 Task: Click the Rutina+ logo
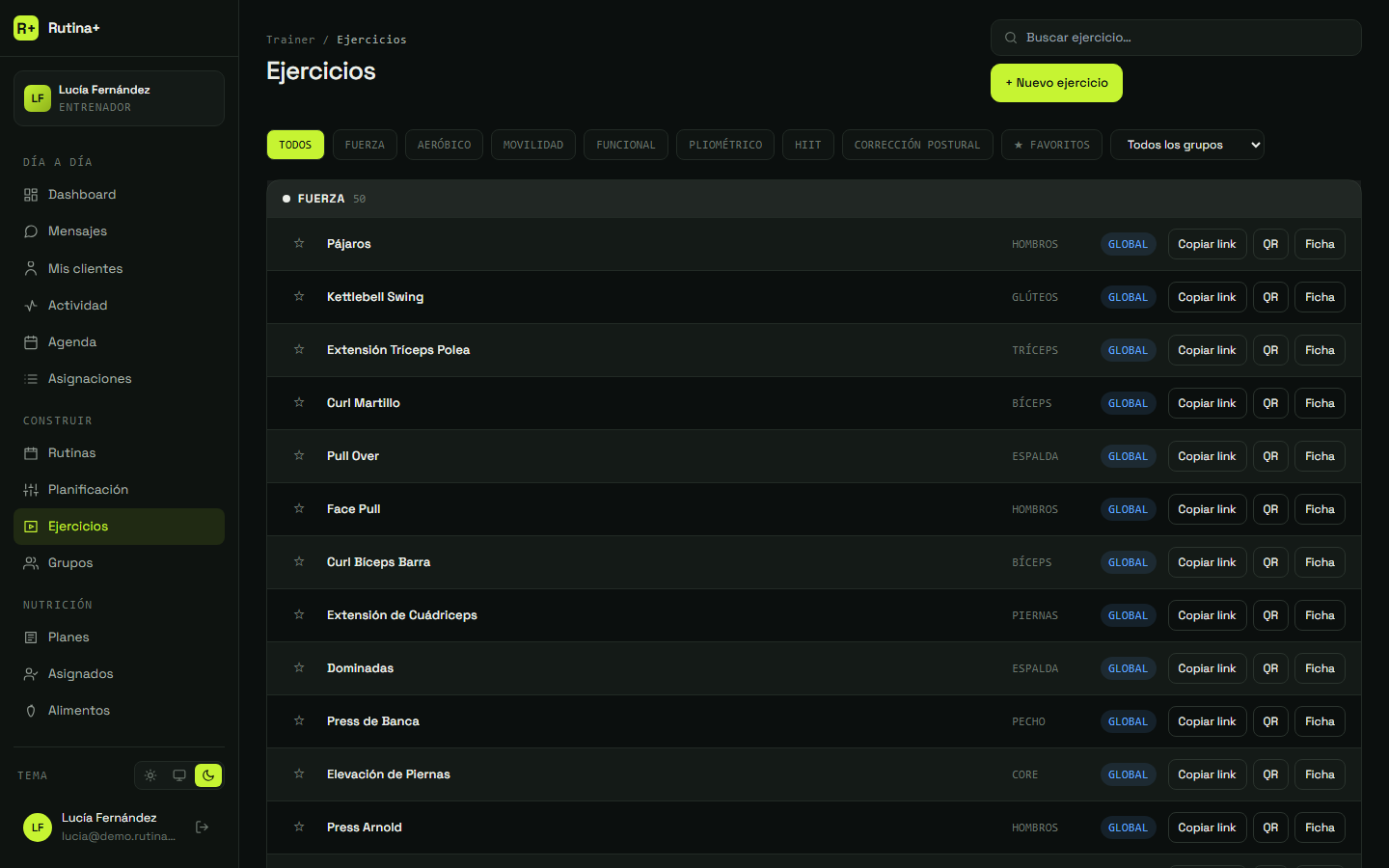pyautogui.click(x=57, y=28)
